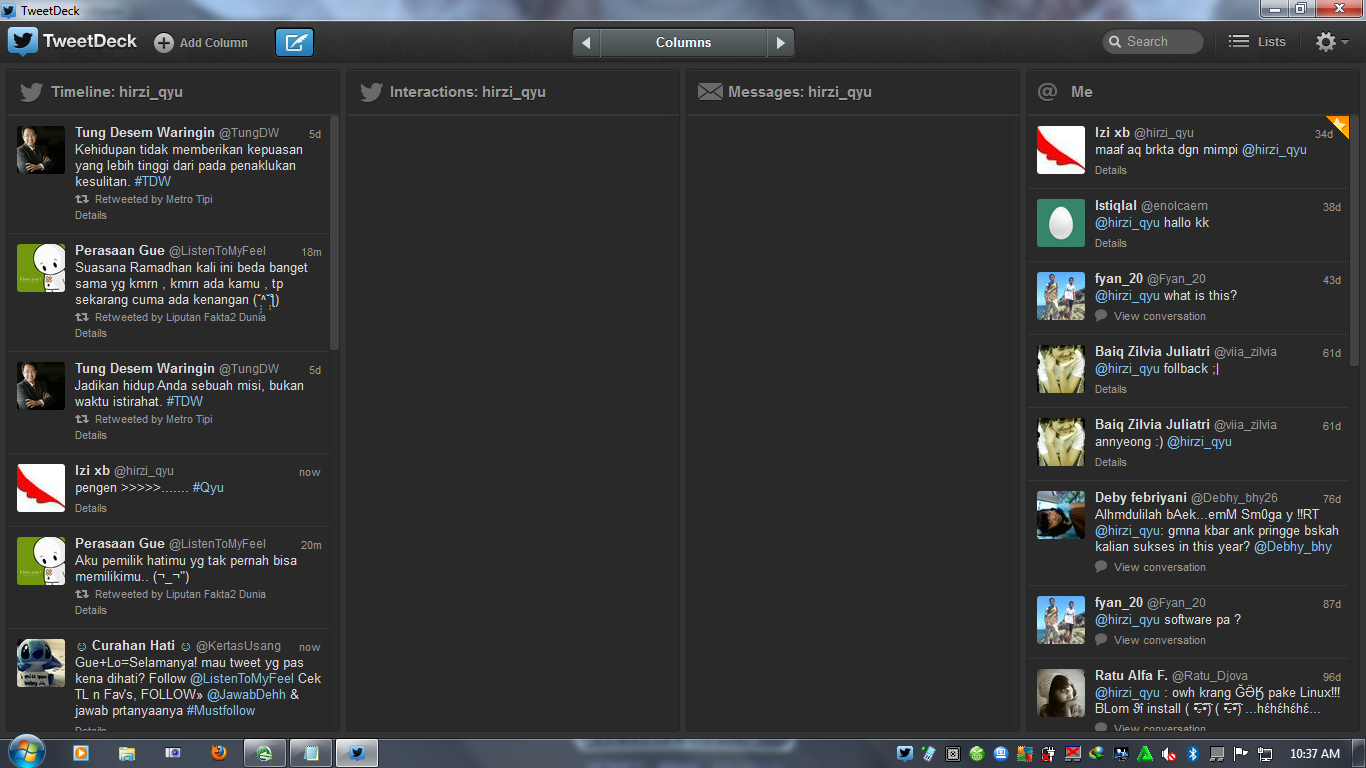Click the Bluetooth tray icon

[1193, 754]
